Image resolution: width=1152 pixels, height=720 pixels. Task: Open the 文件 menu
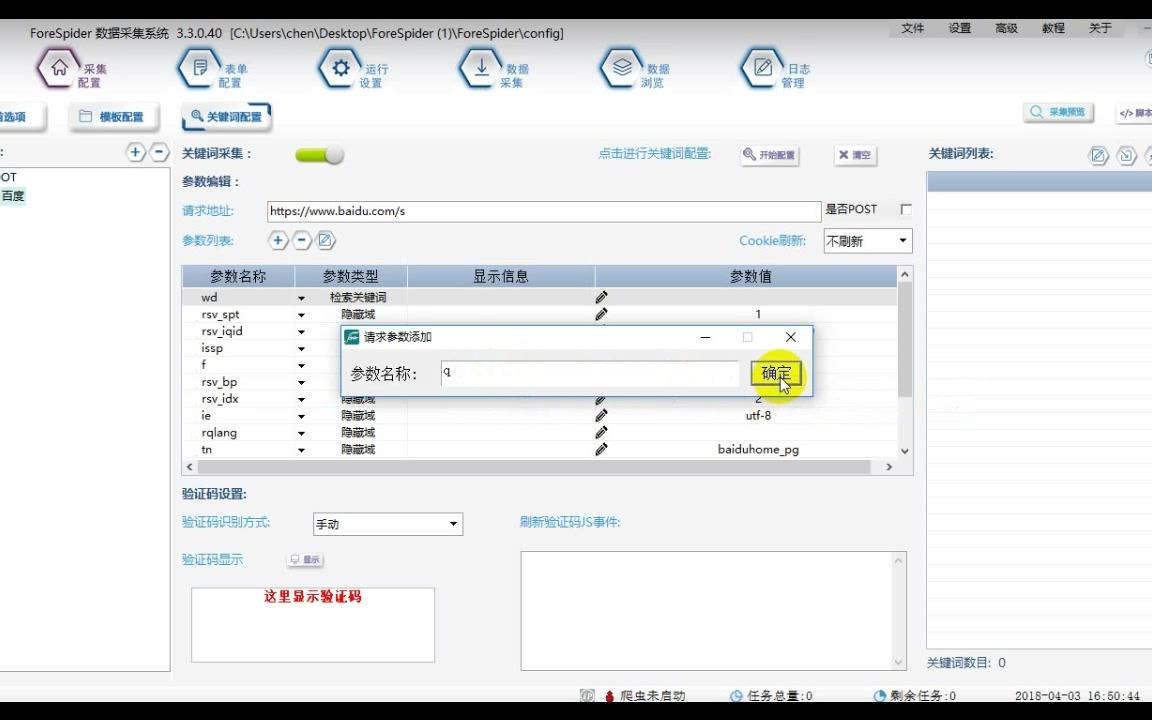(911, 28)
